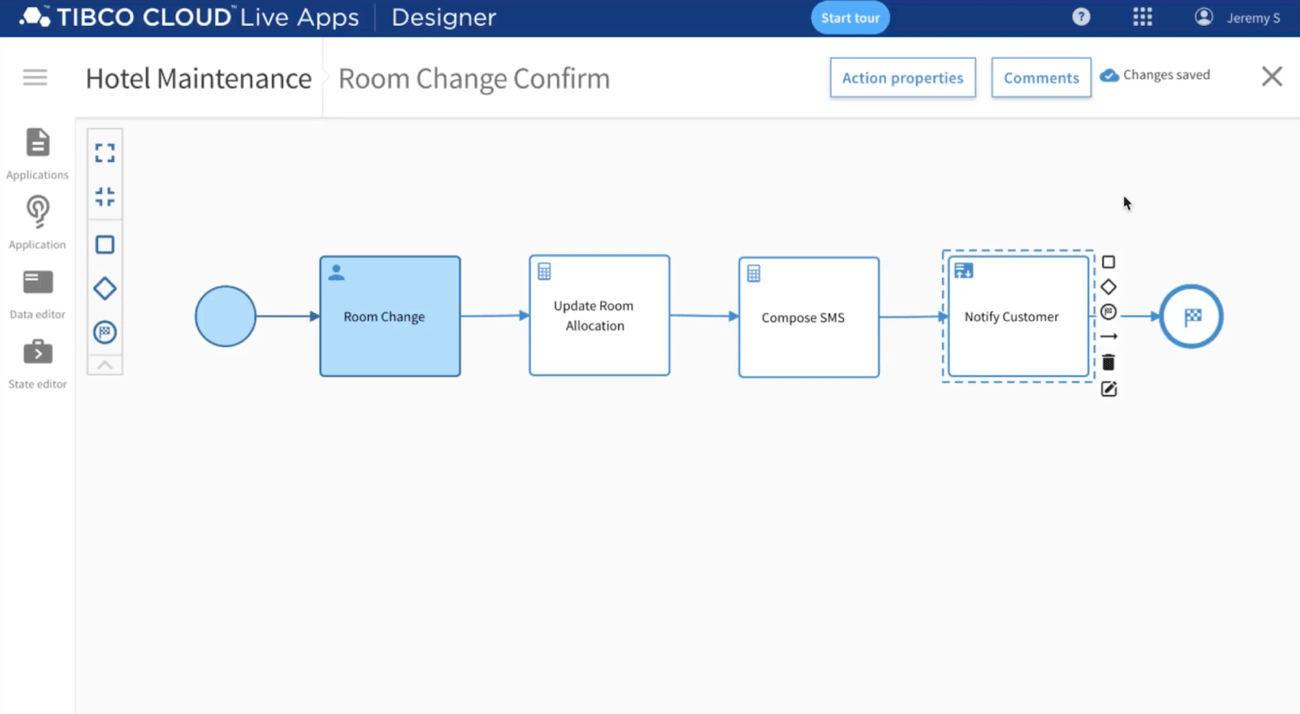1300x714 pixels.
Task: Collapse the palette with the chevron
Action: point(105,365)
